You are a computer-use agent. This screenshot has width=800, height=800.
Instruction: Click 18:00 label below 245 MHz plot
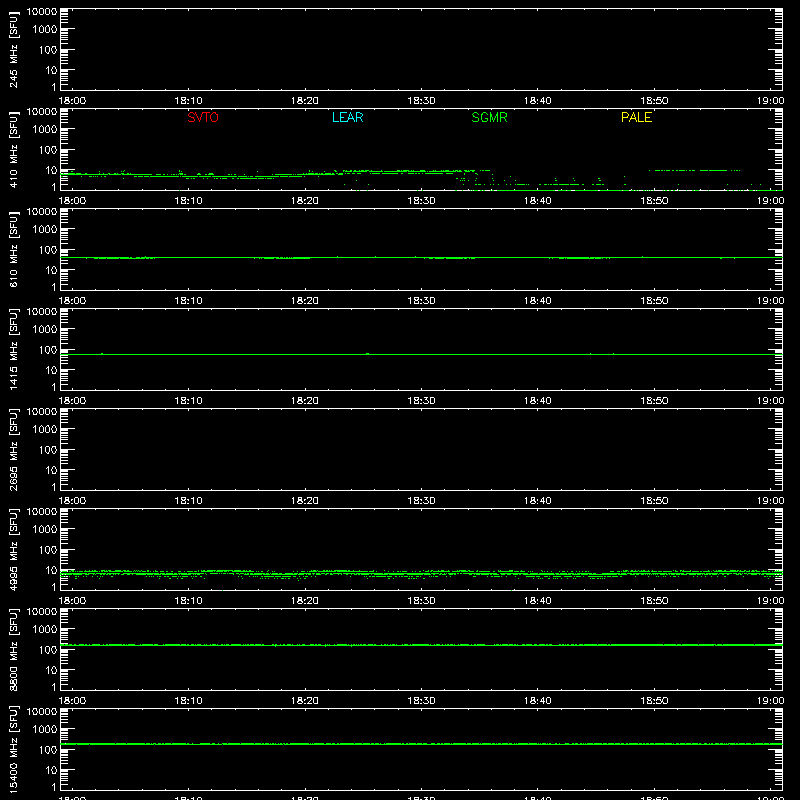pos(72,101)
